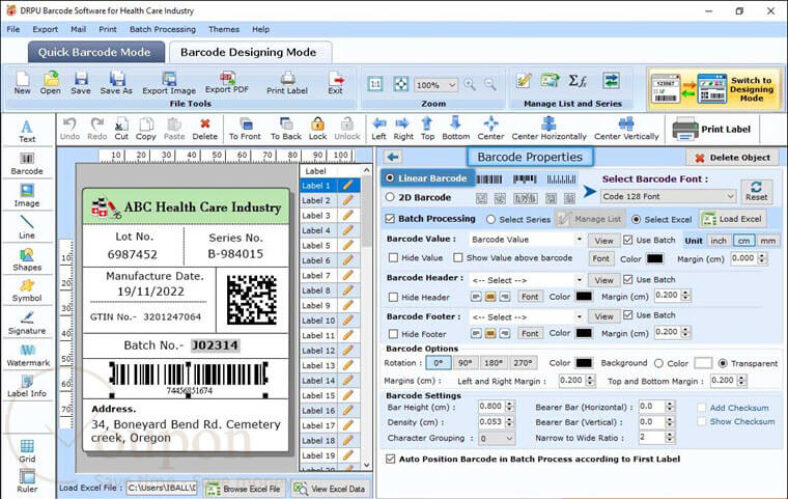
Task: Click the back arrow in Barcode Properties
Action: [x=393, y=157]
